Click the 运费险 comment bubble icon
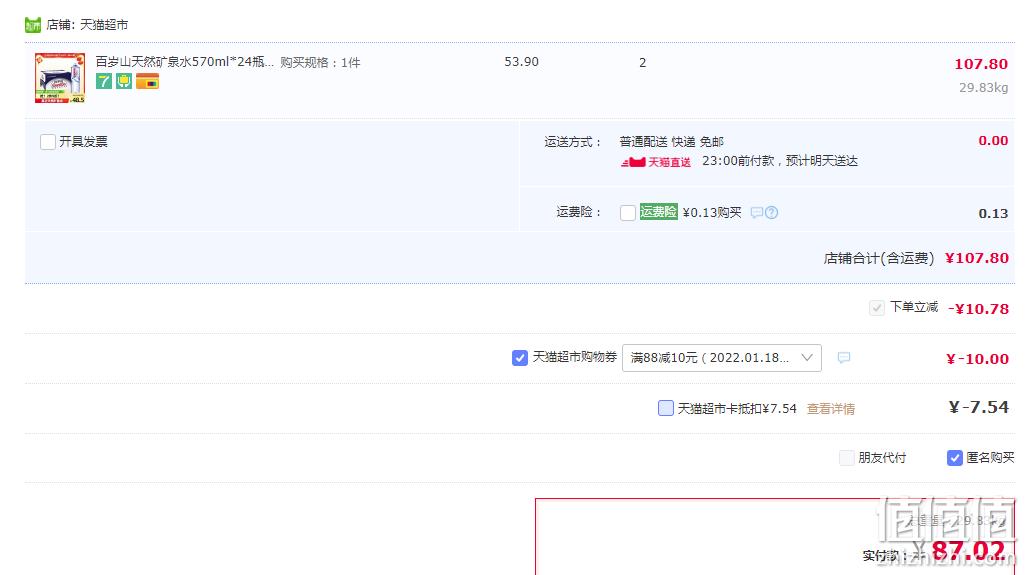1026x575 pixels. click(757, 213)
